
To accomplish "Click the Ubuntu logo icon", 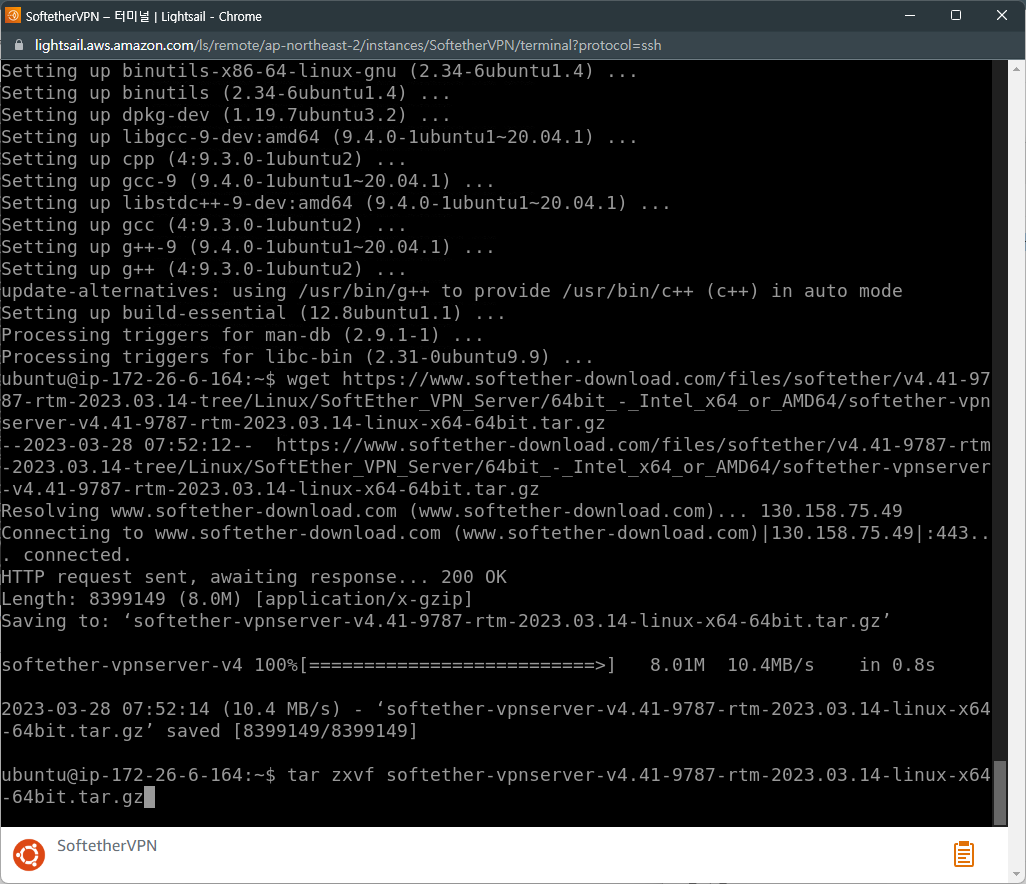I will [x=29, y=855].
